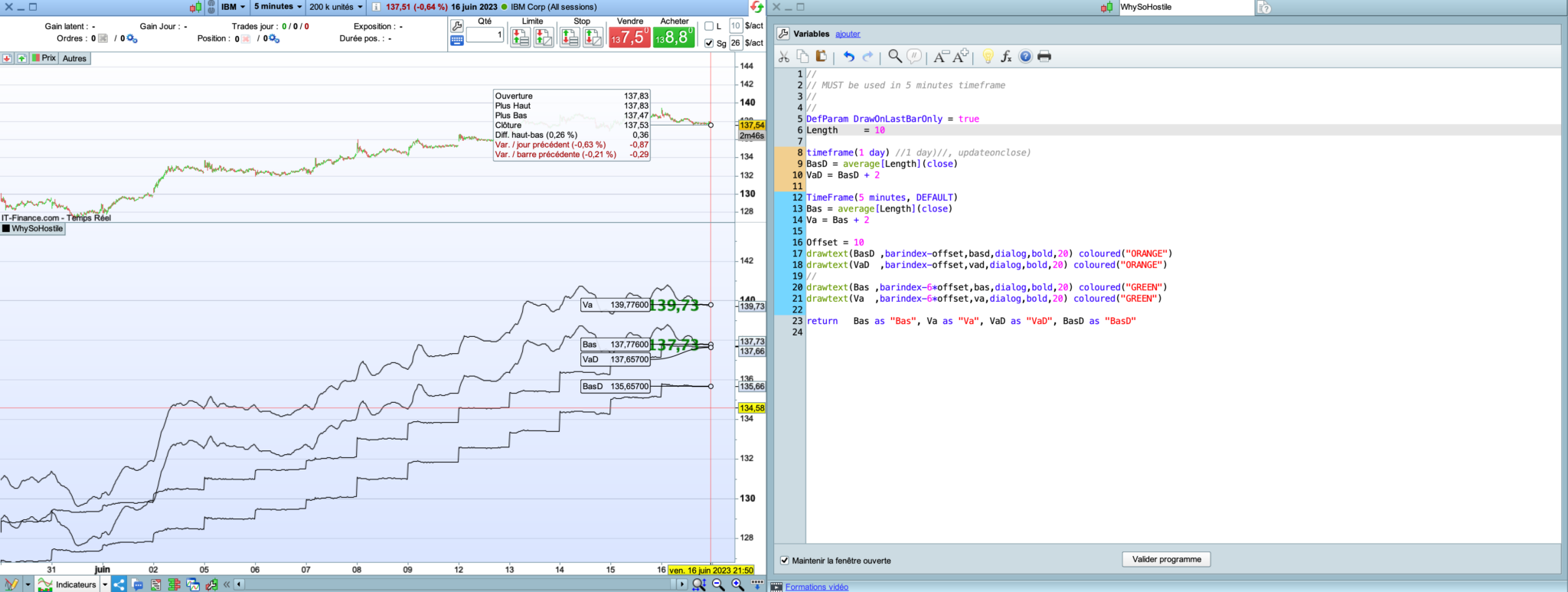1568x592 pixels.
Task: Click the blue share icon below the chart
Action: (119, 584)
